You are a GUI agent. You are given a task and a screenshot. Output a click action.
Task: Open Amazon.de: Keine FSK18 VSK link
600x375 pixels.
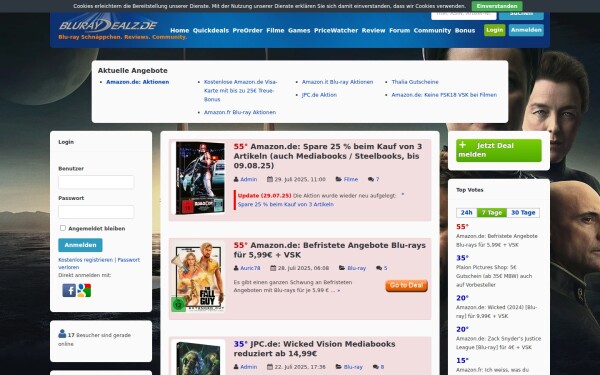pyautogui.click(x=444, y=95)
